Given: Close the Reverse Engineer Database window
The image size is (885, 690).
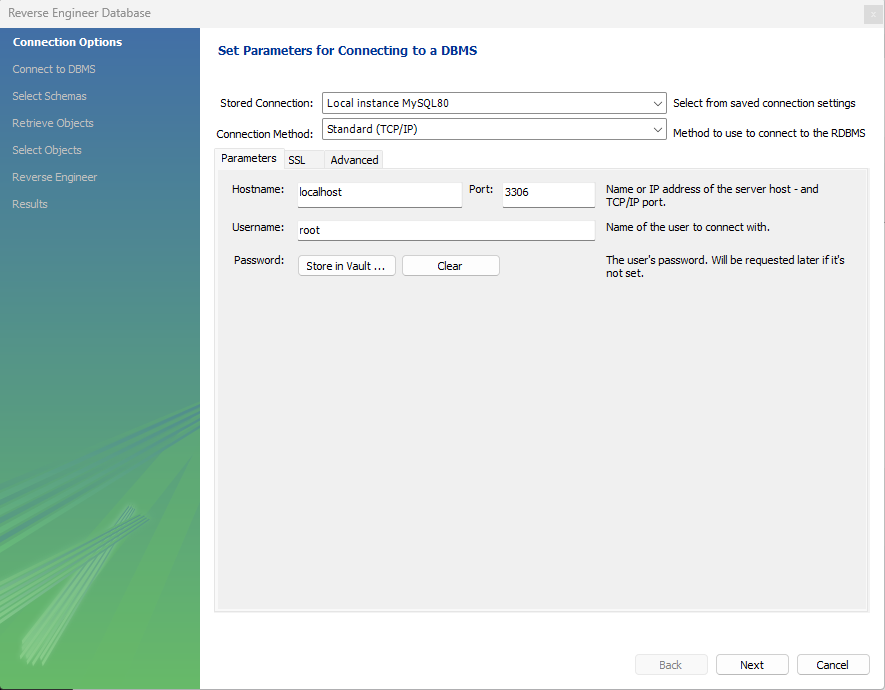Looking at the screenshot, I should pos(873,14).
